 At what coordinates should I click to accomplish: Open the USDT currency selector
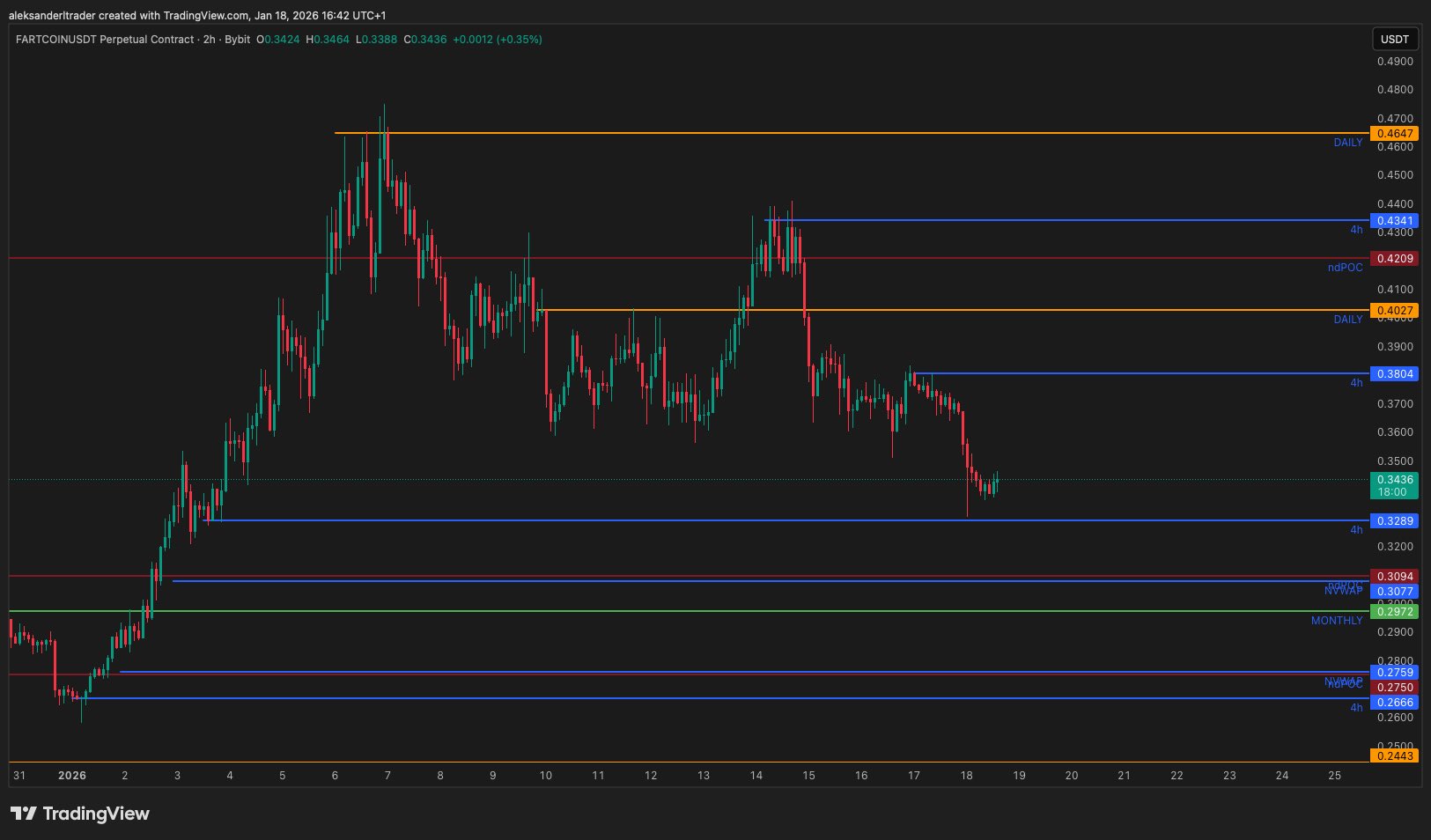pos(1394,39)
